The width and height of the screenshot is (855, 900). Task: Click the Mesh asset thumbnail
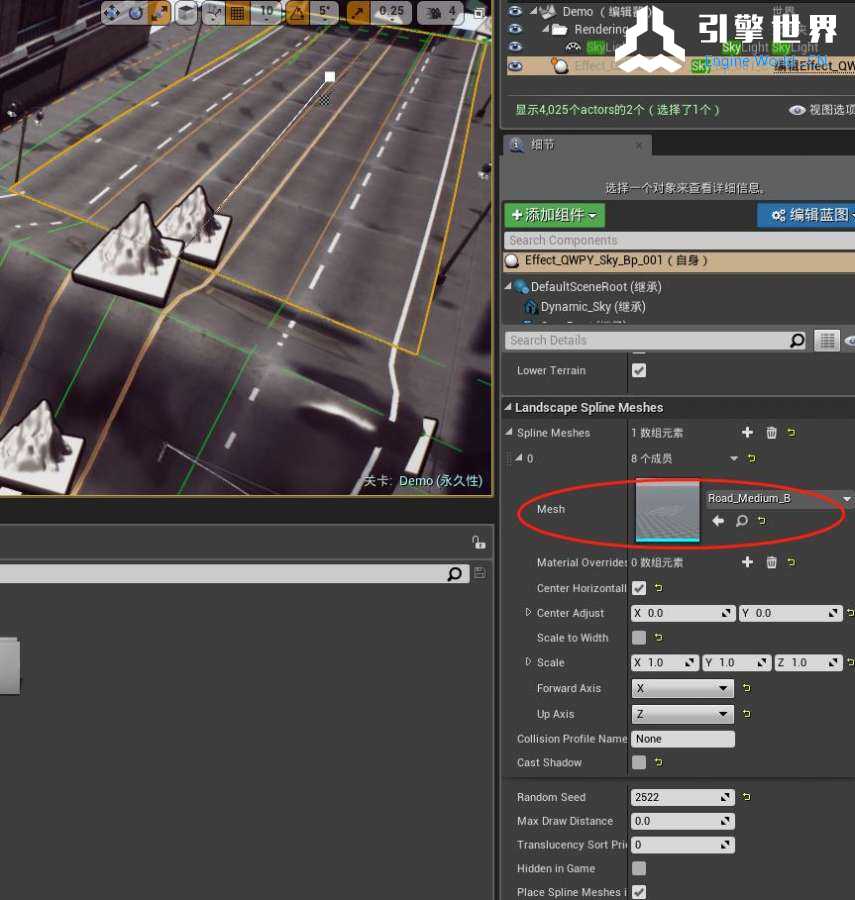coord(667,510)
